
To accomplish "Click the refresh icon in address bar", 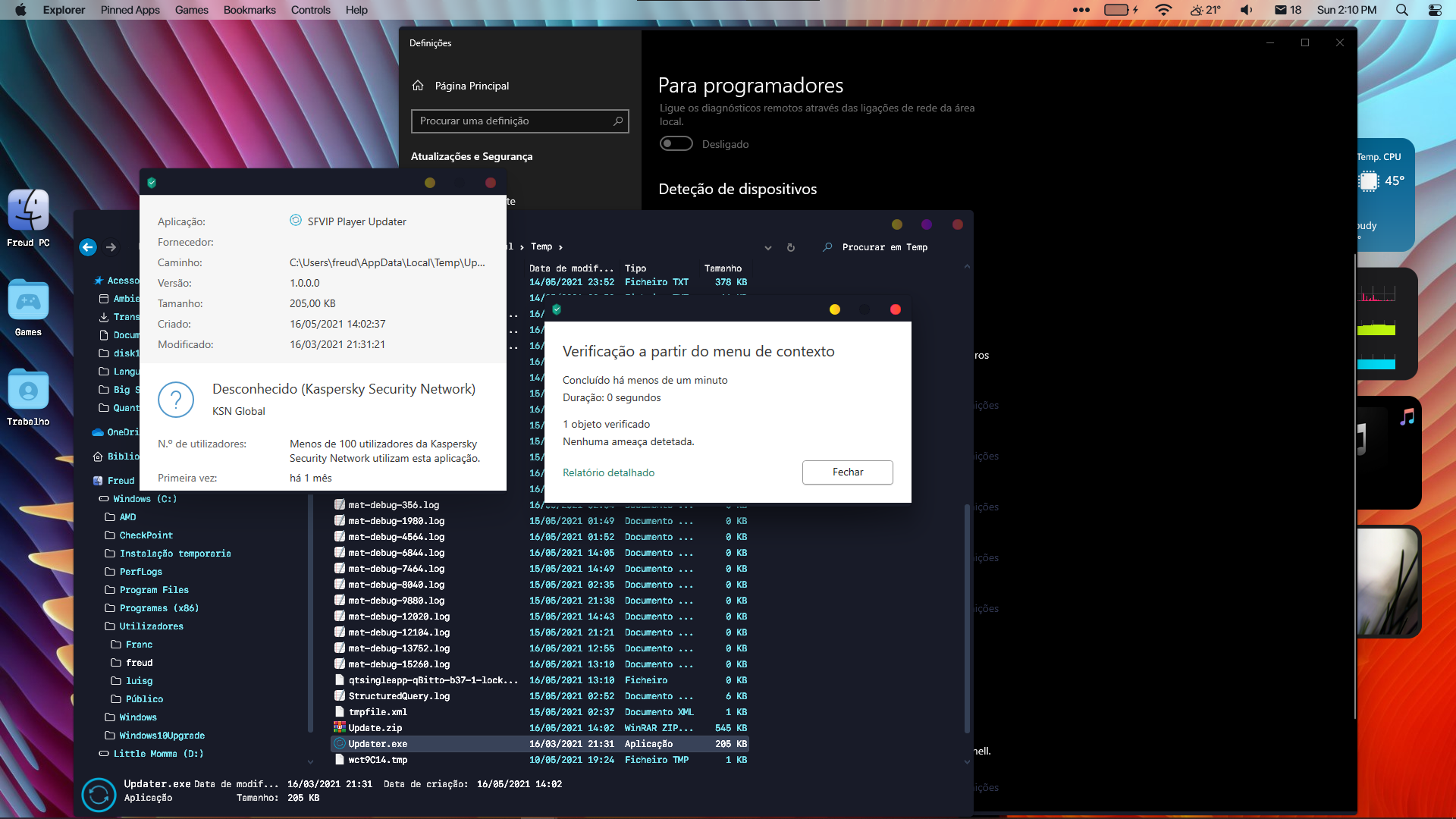I will click(x=791, y=247).
